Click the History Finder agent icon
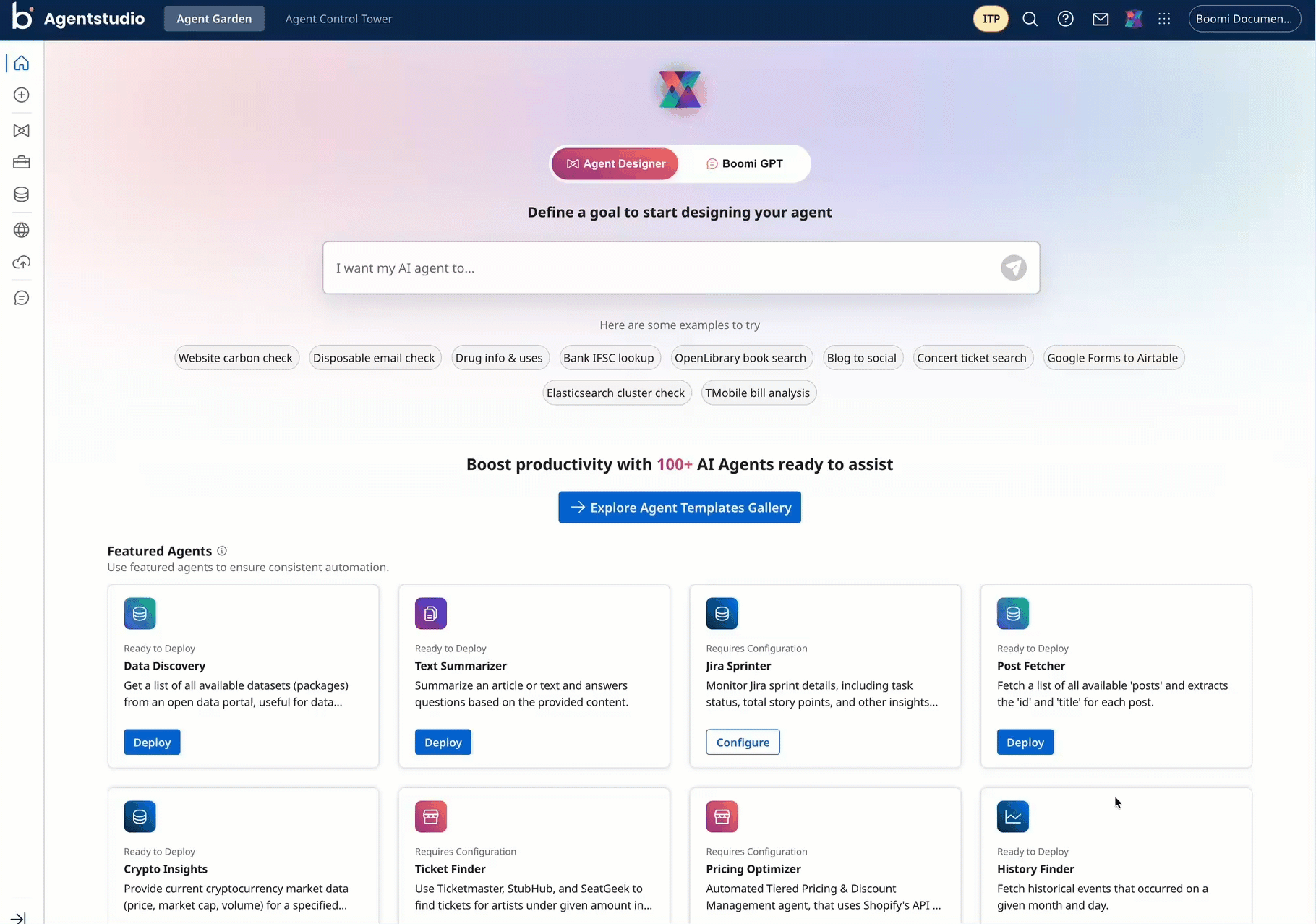1316x924 pixels. point(1013,816)
